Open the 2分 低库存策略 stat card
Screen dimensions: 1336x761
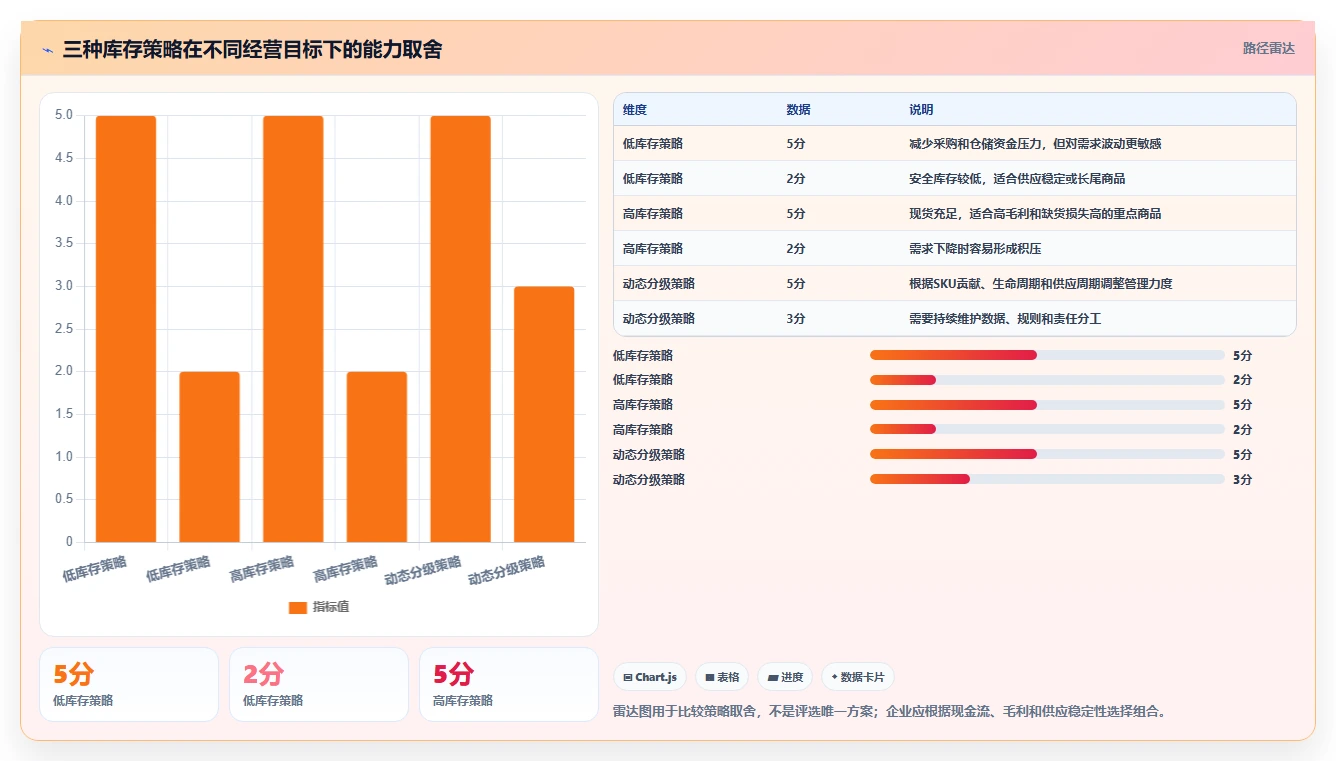point(319,684)
